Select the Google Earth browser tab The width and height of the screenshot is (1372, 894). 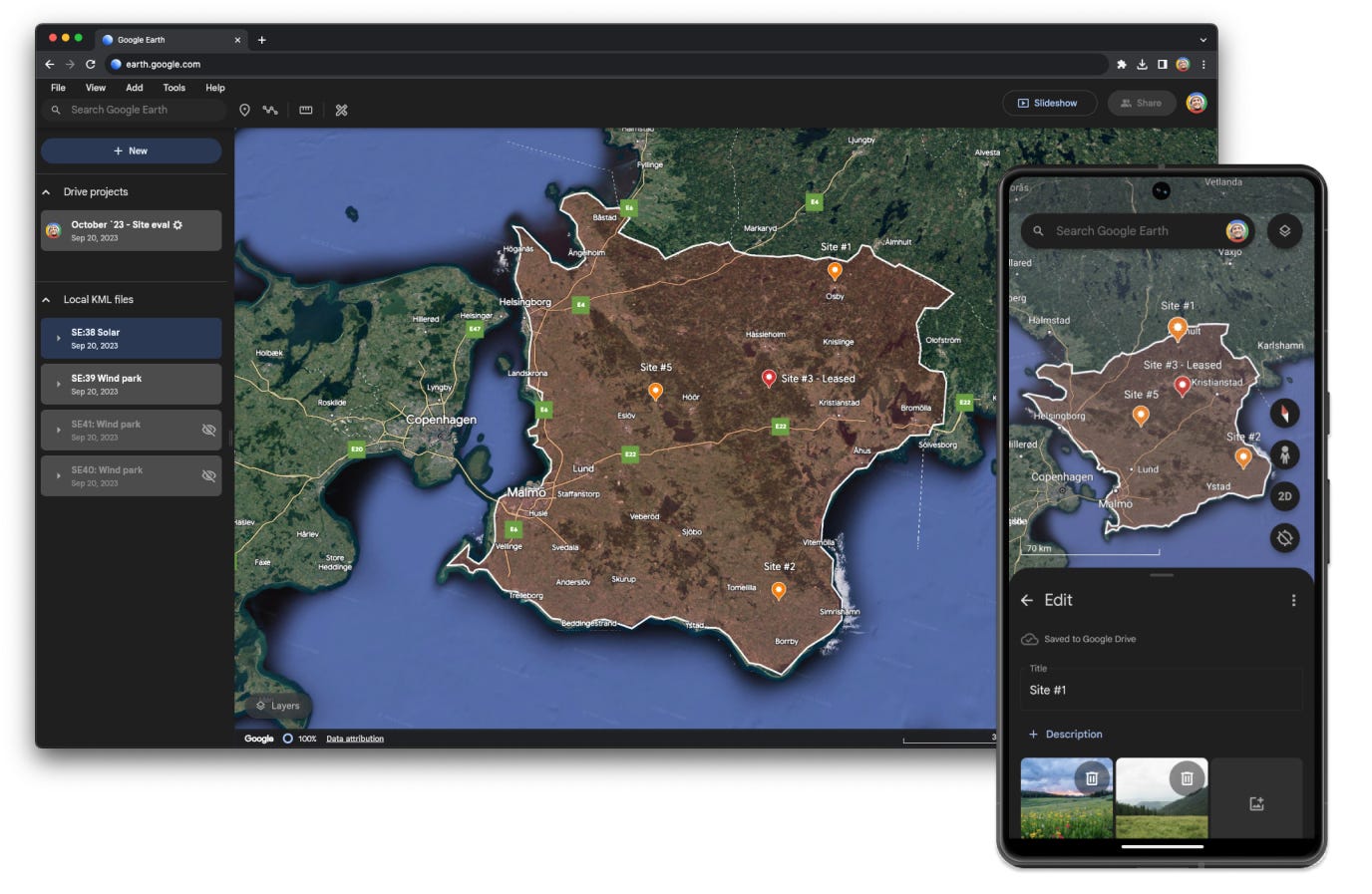tap(171, 40)
